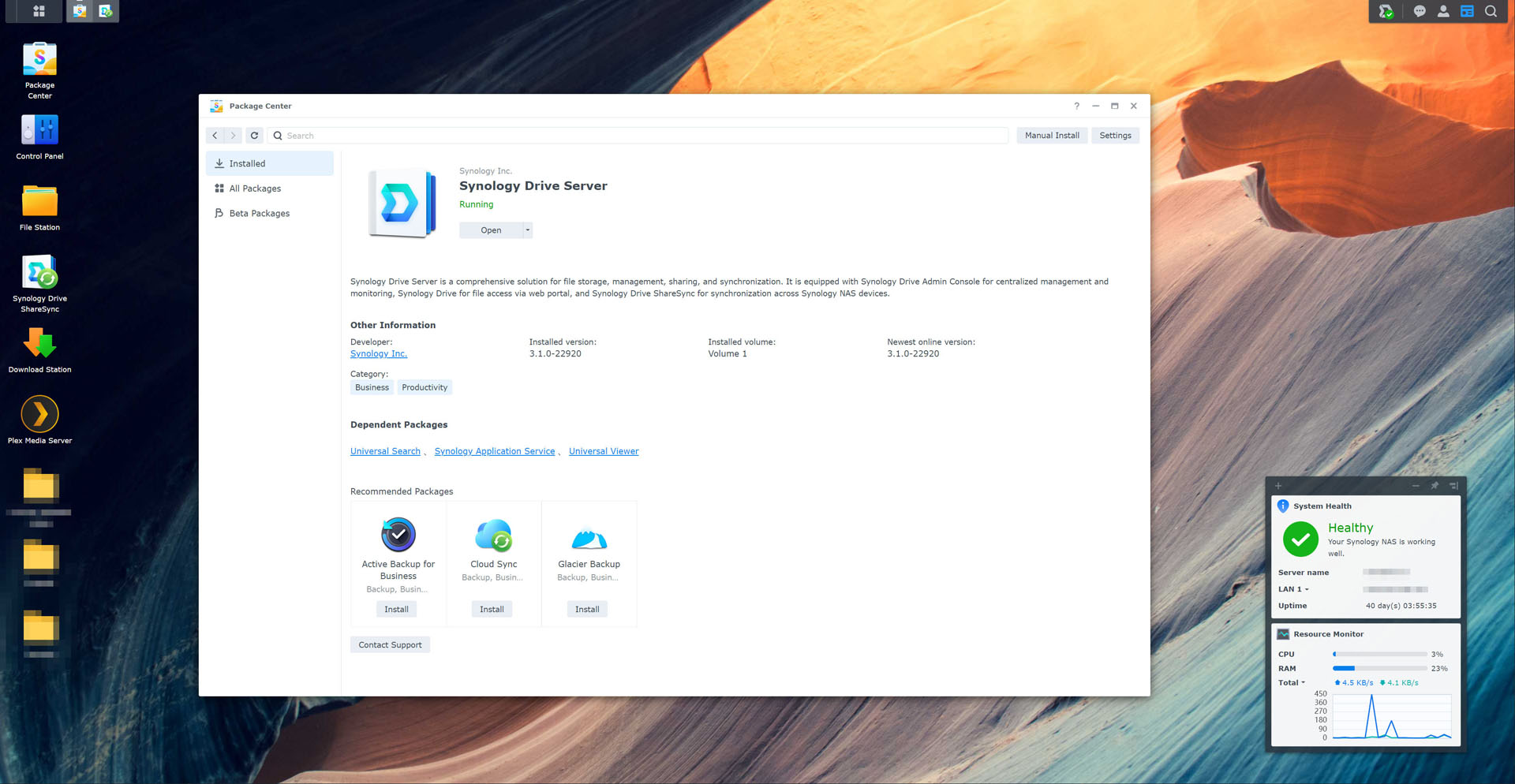Select All Packages in sidebar

click(x=270, y=189)
